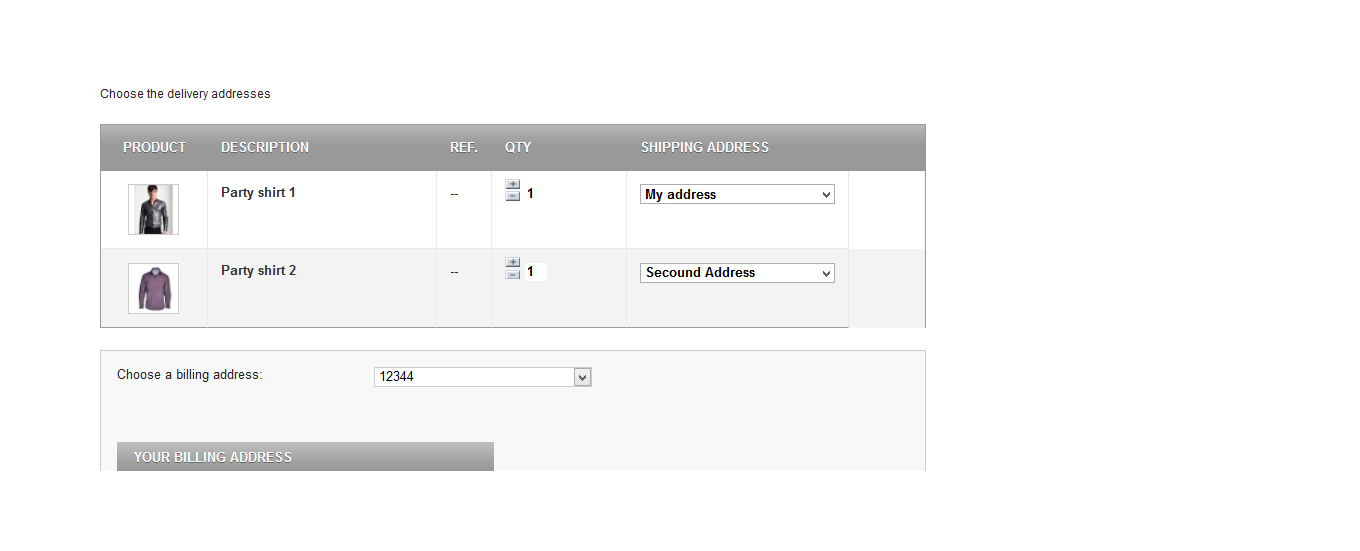Click the DESCRIPTION column header
1360x551 pixels.
[x=265, y=147]
